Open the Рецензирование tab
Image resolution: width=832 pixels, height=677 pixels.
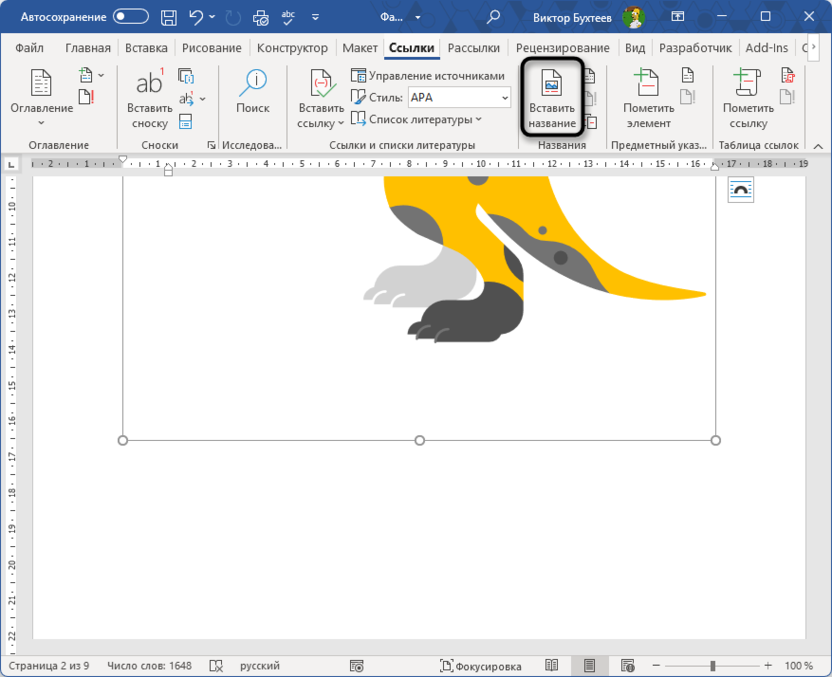coord(562,48)
